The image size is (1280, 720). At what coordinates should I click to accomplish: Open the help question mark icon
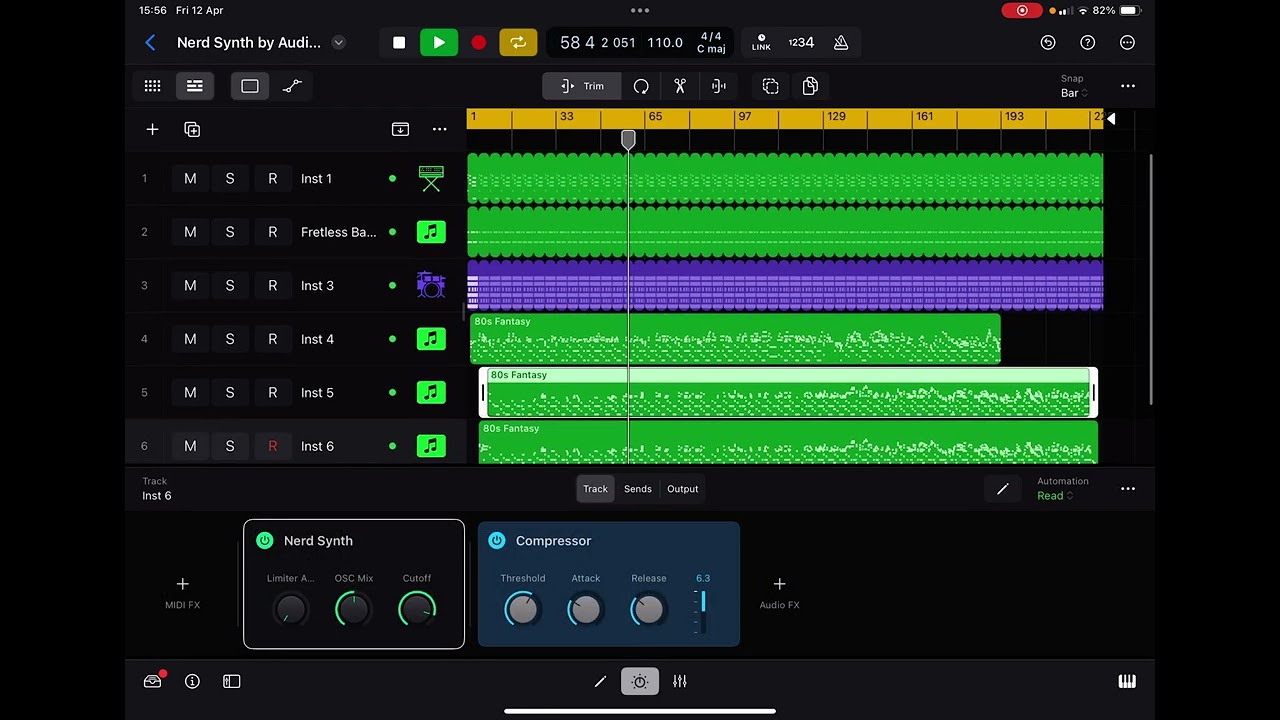tap(1088, 43)
